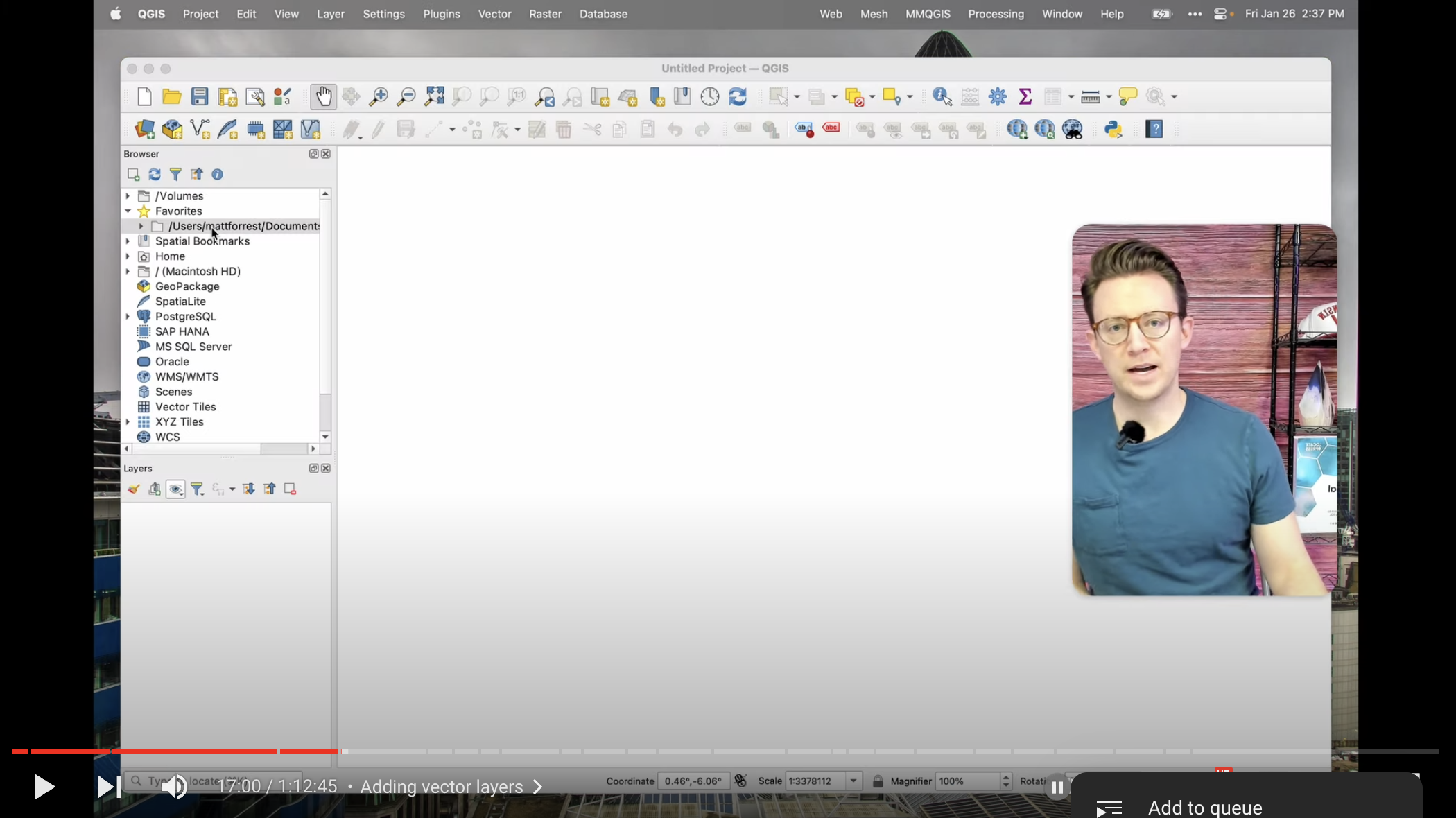Open the Processing Toolbox gear icon

tap(998, 96)
